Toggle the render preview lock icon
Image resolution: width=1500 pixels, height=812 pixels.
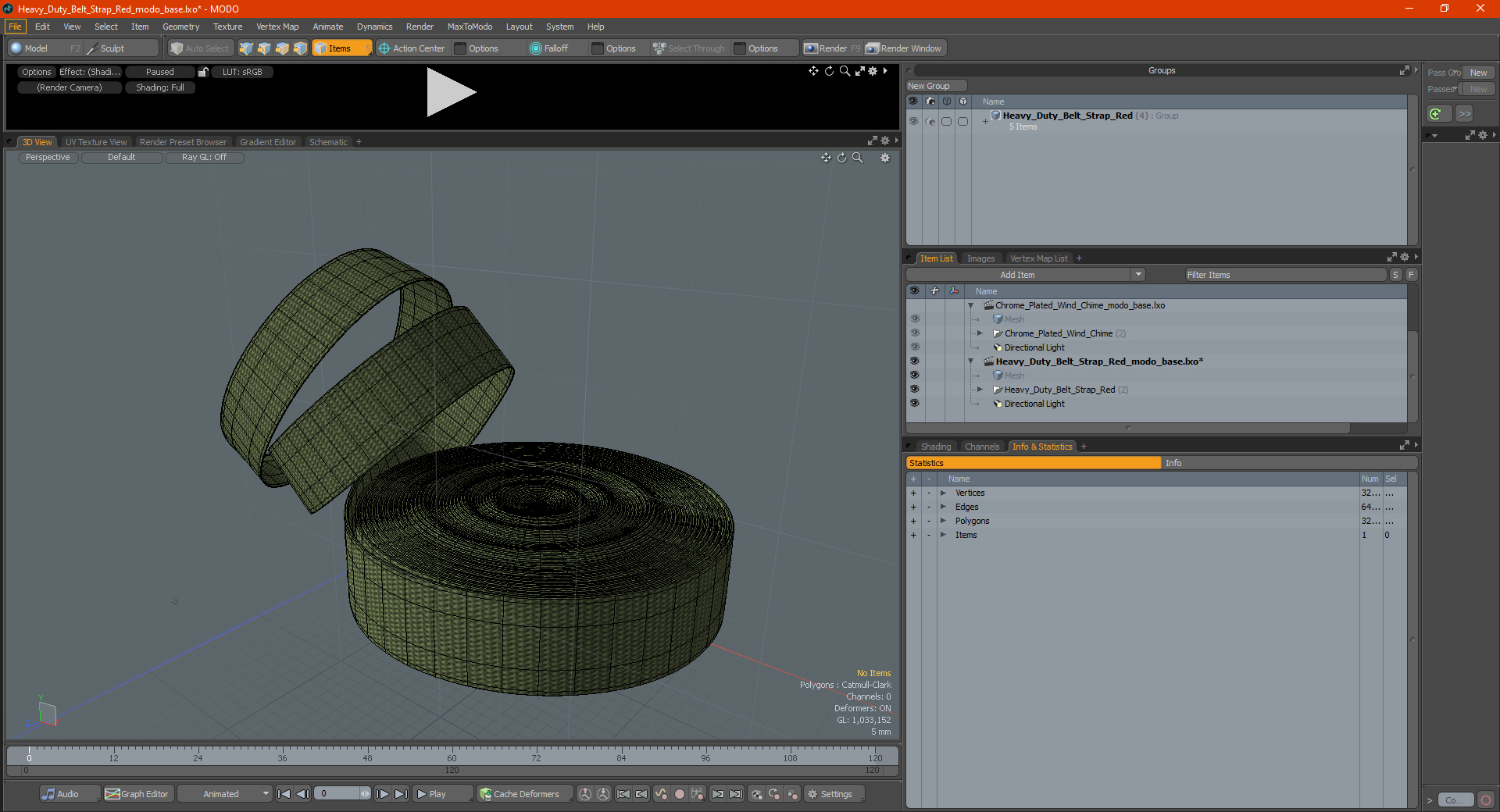(203, 72)
